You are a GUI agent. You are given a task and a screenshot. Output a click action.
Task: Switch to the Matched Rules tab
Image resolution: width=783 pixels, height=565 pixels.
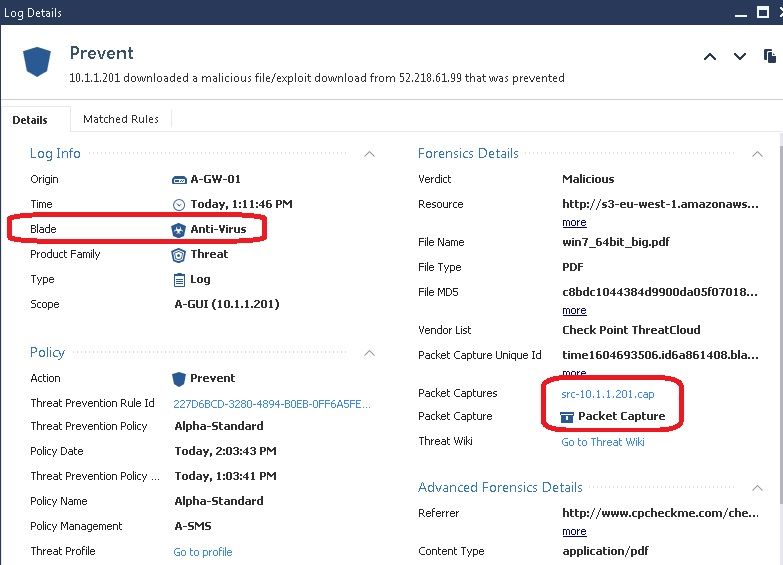(121, 119)
